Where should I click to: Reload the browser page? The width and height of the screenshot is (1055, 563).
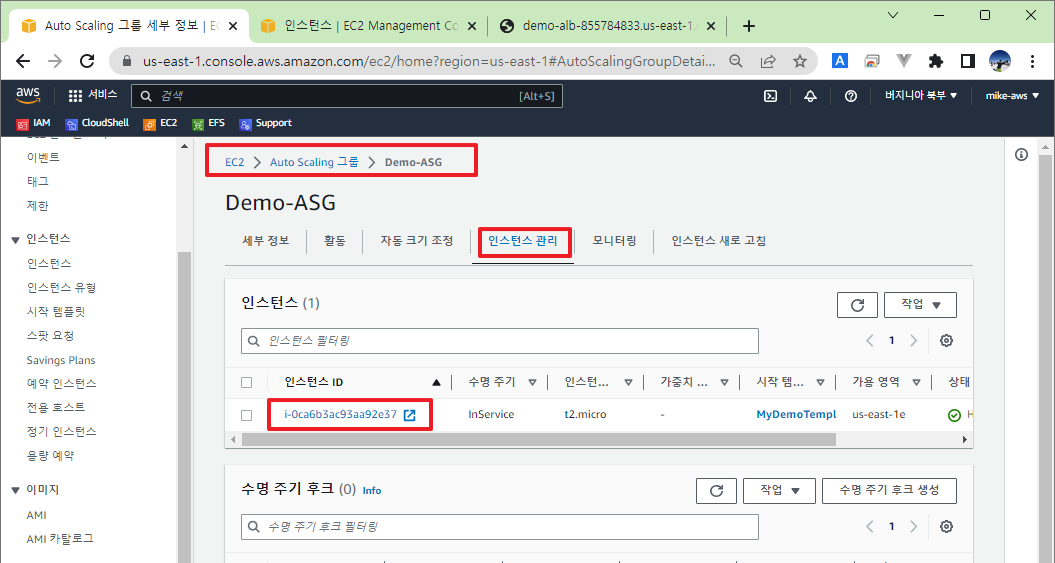click(87, 61)
